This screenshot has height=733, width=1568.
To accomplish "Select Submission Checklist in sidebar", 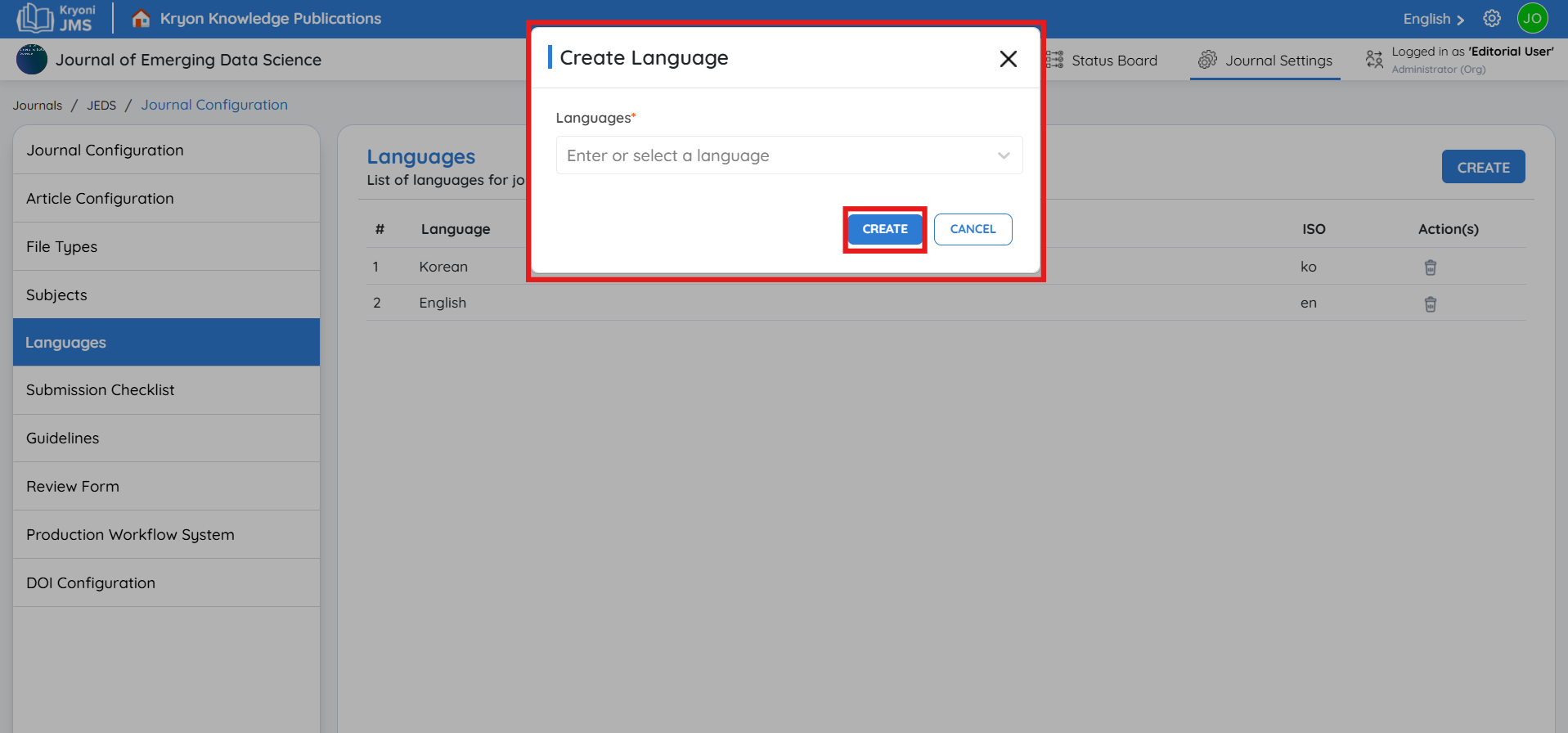I will pyautogui.click(x=101, y=390).
